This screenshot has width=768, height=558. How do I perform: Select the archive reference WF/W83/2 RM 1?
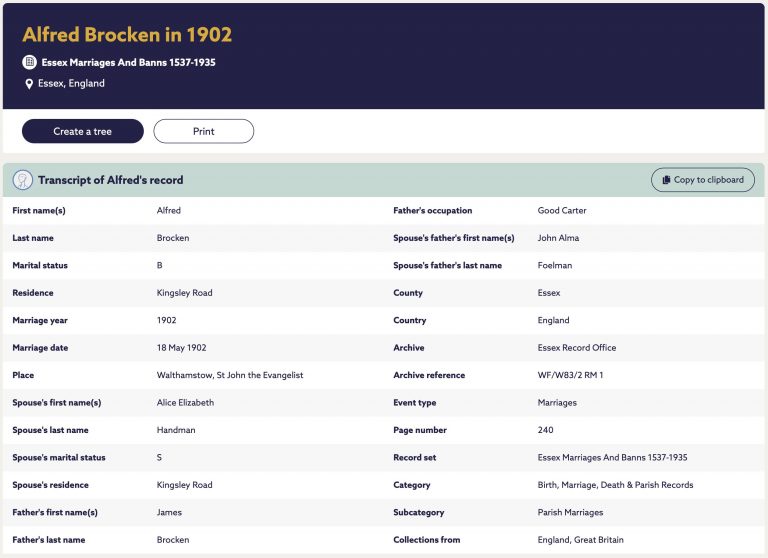(x=571, y=375)
